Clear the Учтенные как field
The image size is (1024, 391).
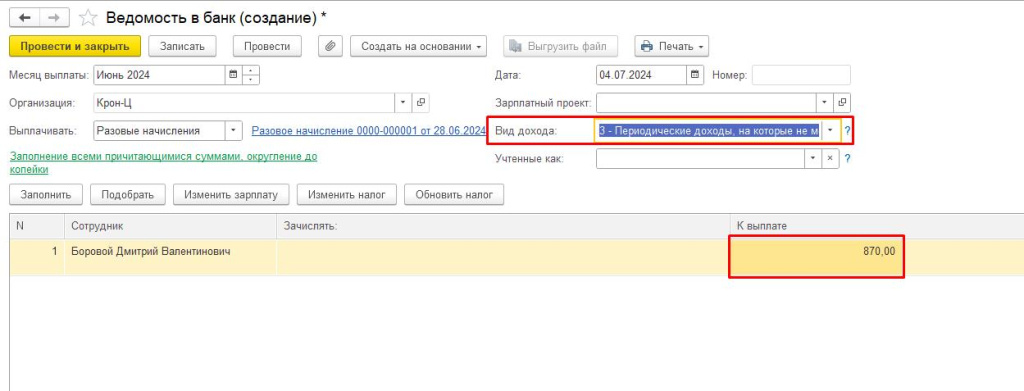830,159
